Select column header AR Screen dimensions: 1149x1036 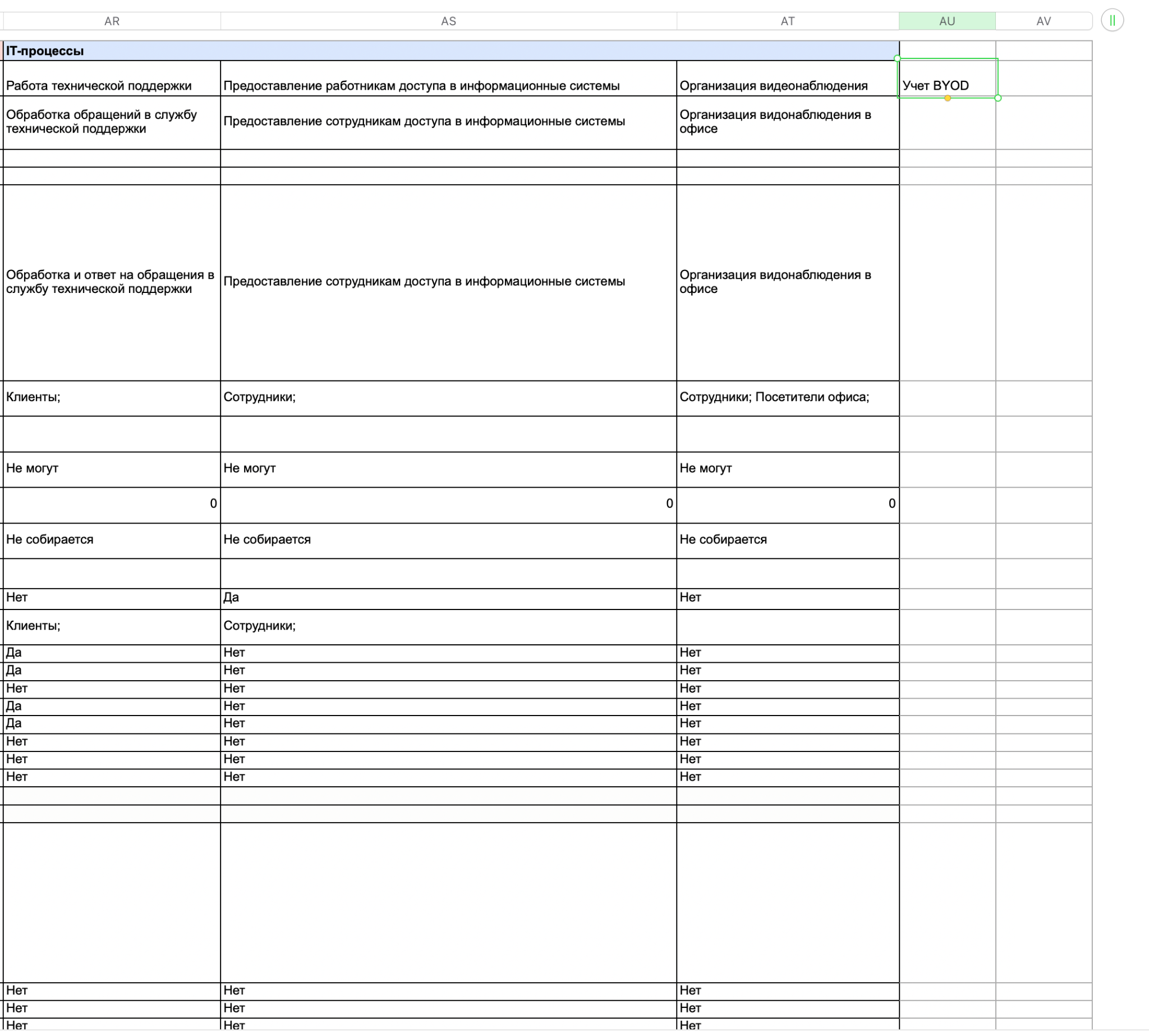point(112,21)
